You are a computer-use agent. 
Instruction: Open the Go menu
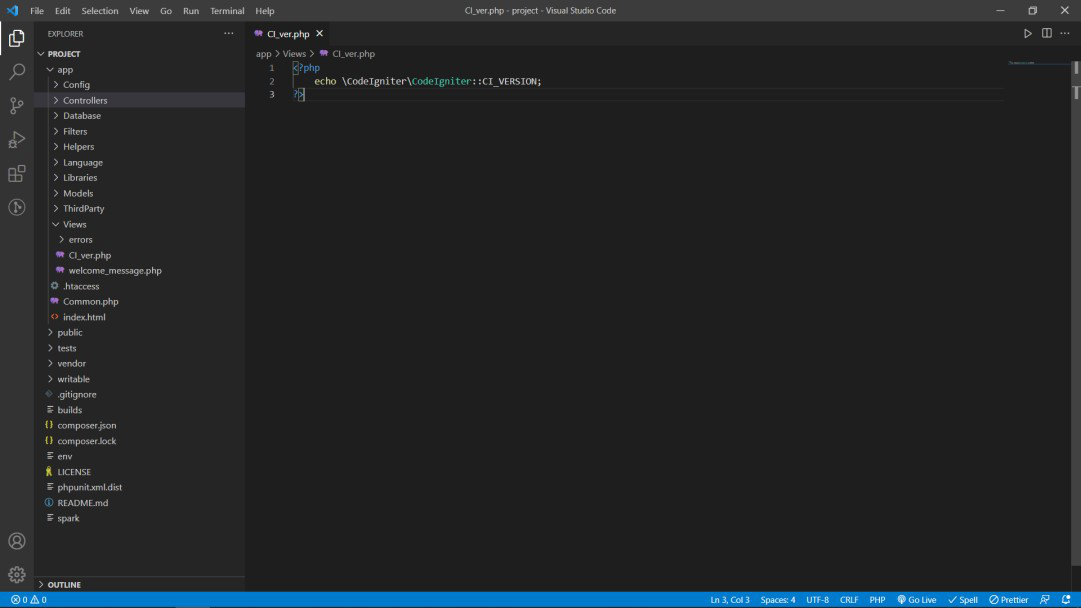tap(166, 10)
